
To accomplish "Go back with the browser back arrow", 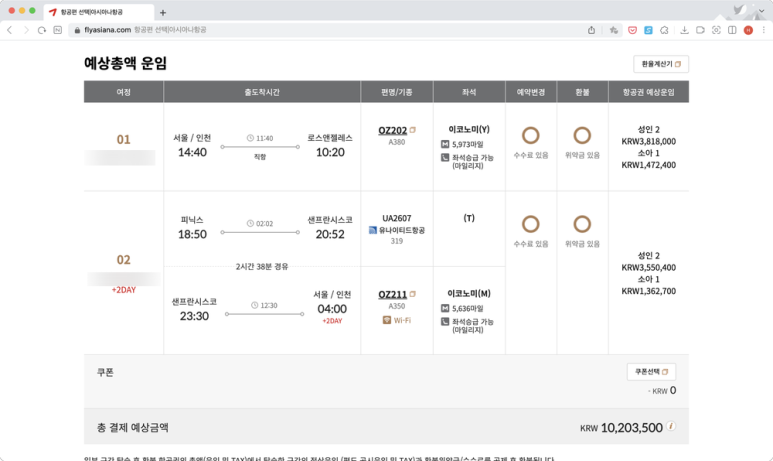I will tap(9, 30).
